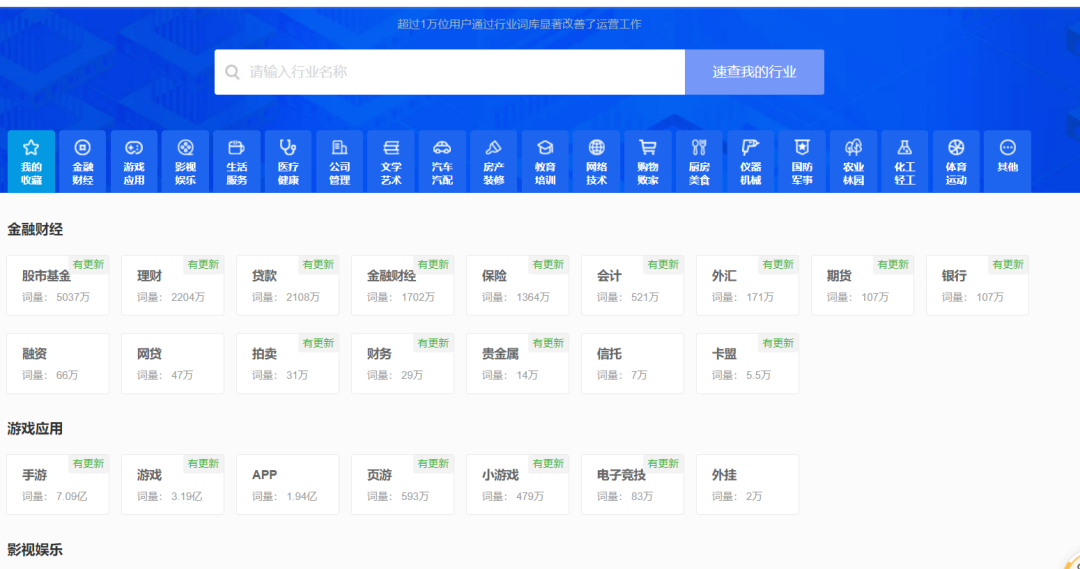The height and width of the screenshot is (569, 1080).
Task: Open the 贷款 industry card
Action: pyautogui.click(x=288, y=285)
